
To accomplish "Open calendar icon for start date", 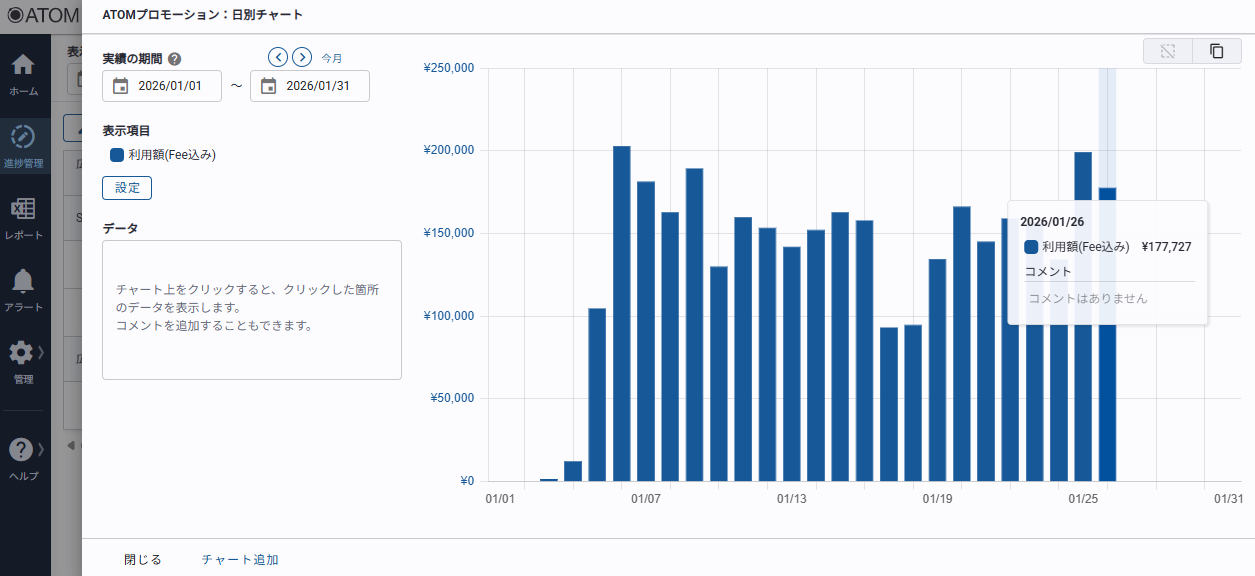I will point(120,86).
